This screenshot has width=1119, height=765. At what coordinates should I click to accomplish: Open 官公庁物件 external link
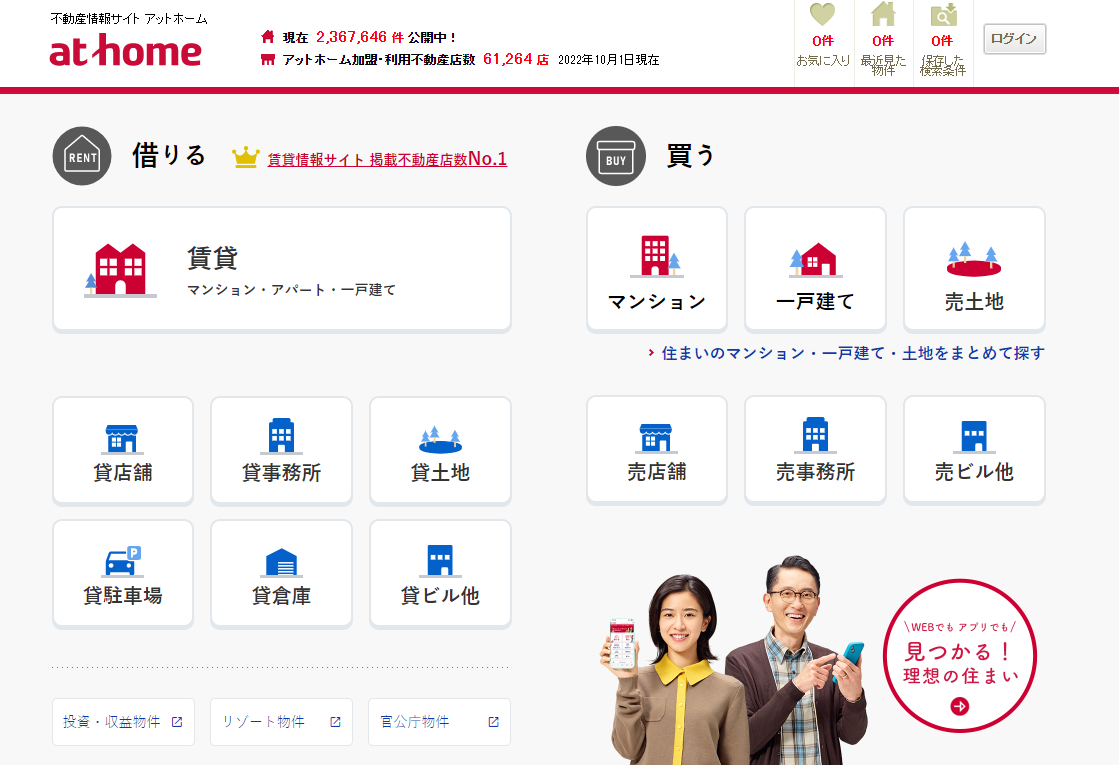click(440, 721)
